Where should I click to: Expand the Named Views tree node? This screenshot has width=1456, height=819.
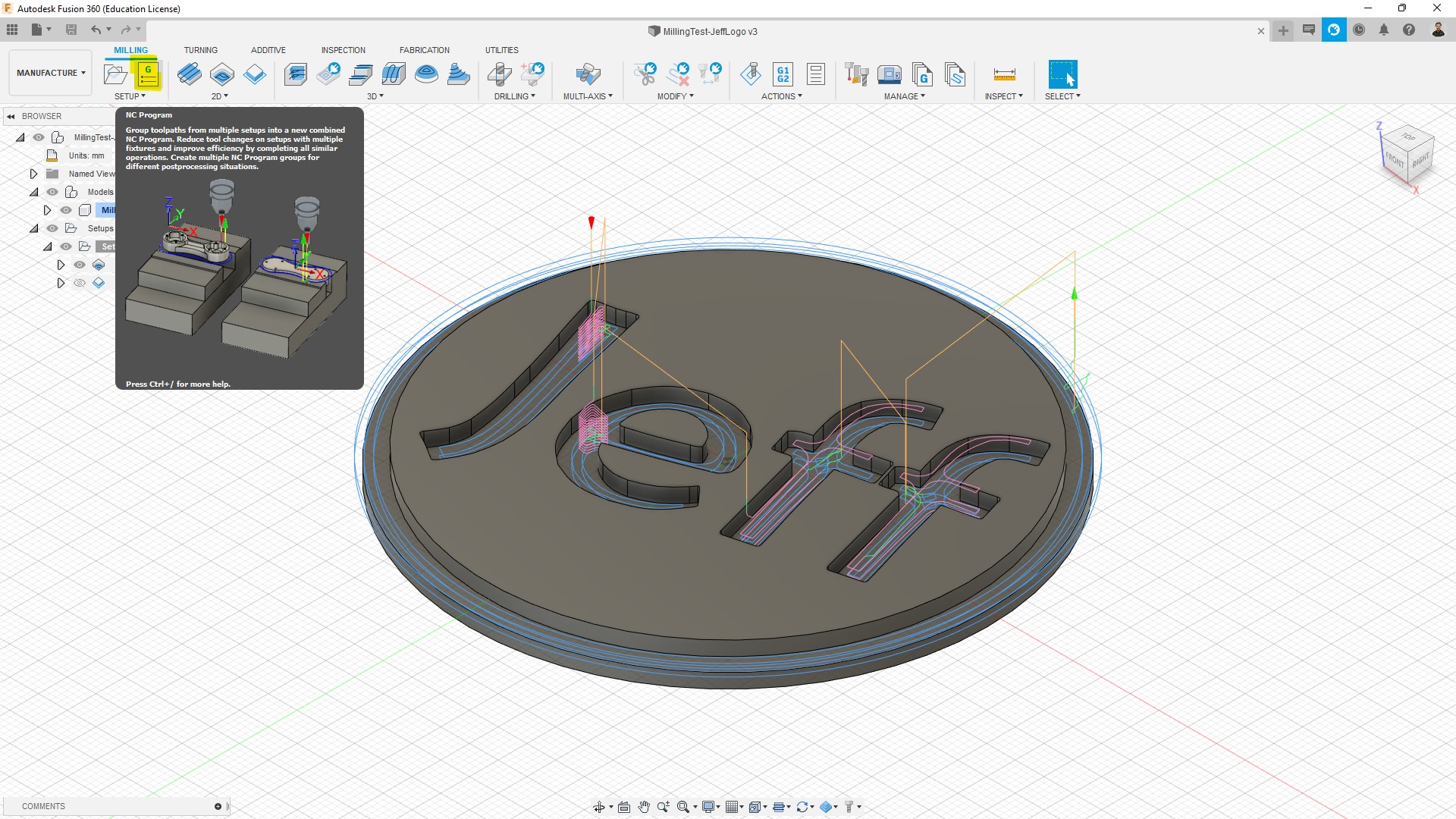[33, 174]
